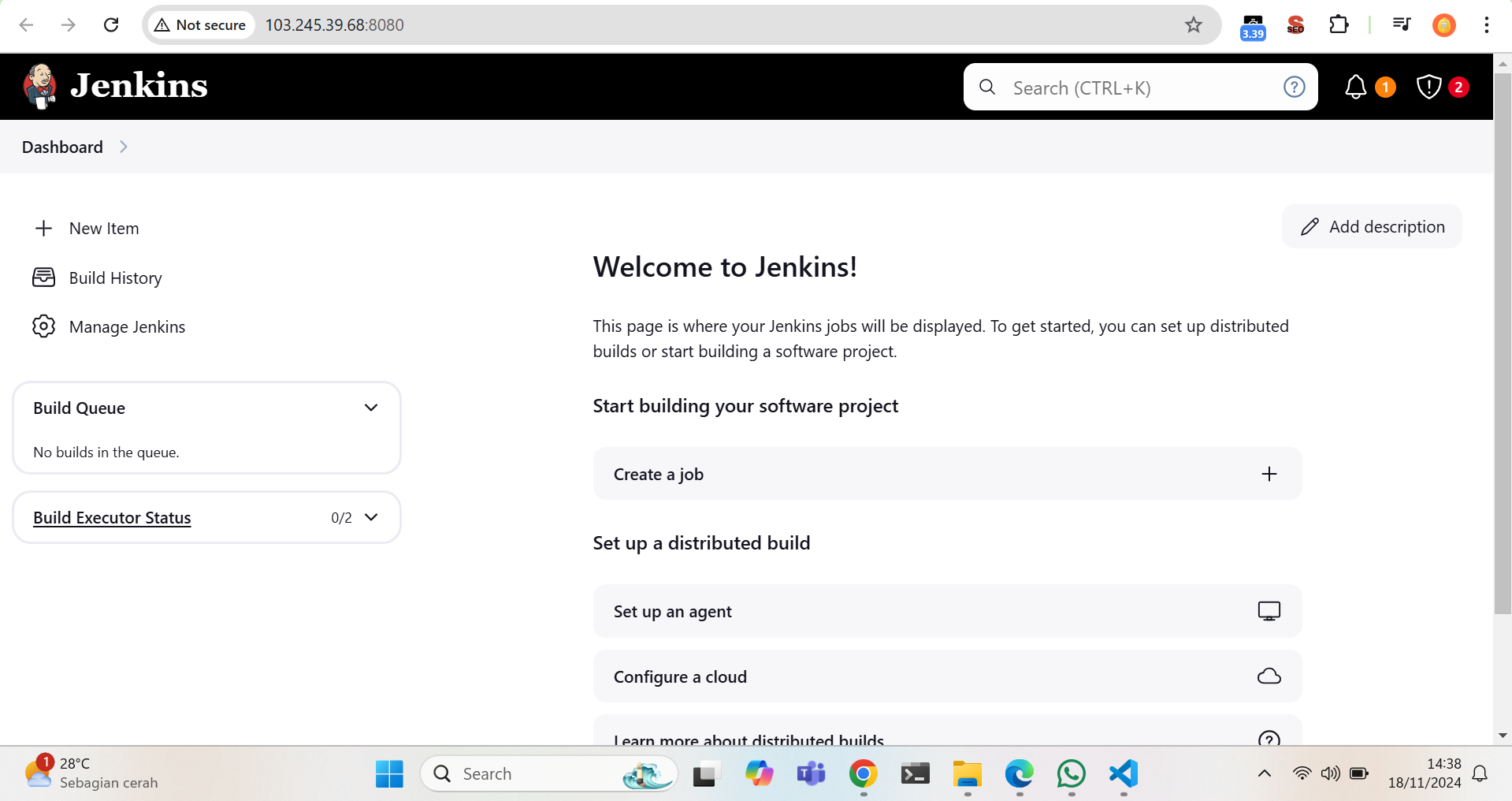
Task: Open volume speaker tray icon
Action: pyautogui.click(x=1330, y=773)
